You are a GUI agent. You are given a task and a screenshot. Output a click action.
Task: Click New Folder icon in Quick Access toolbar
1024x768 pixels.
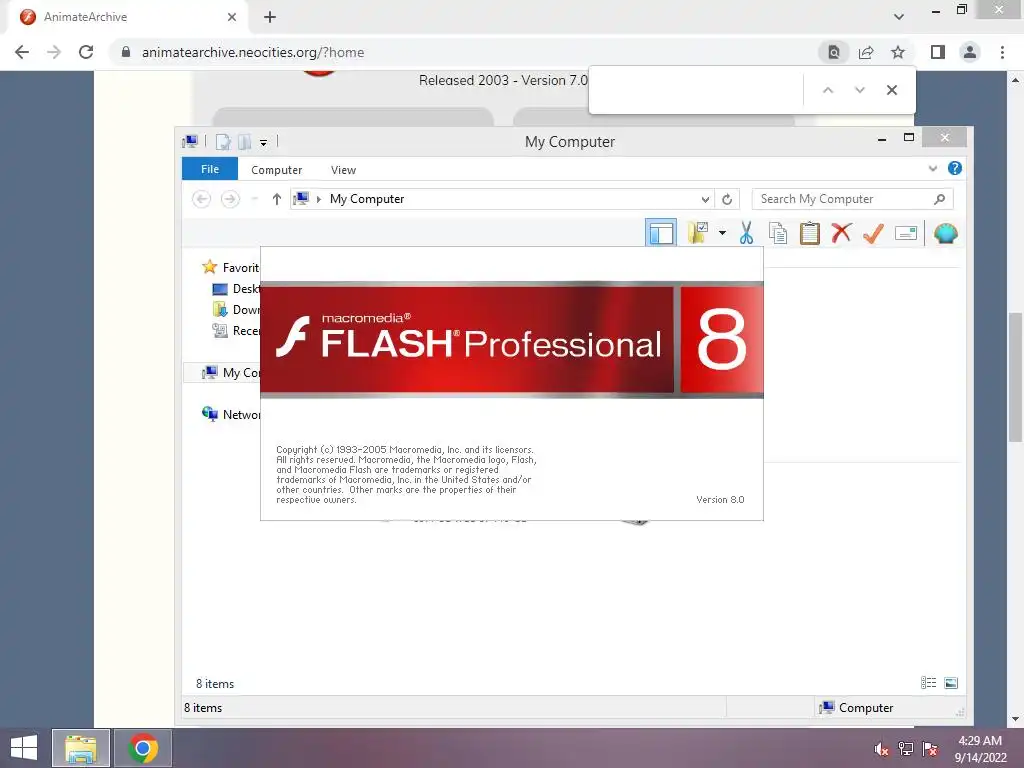[244, 142]
